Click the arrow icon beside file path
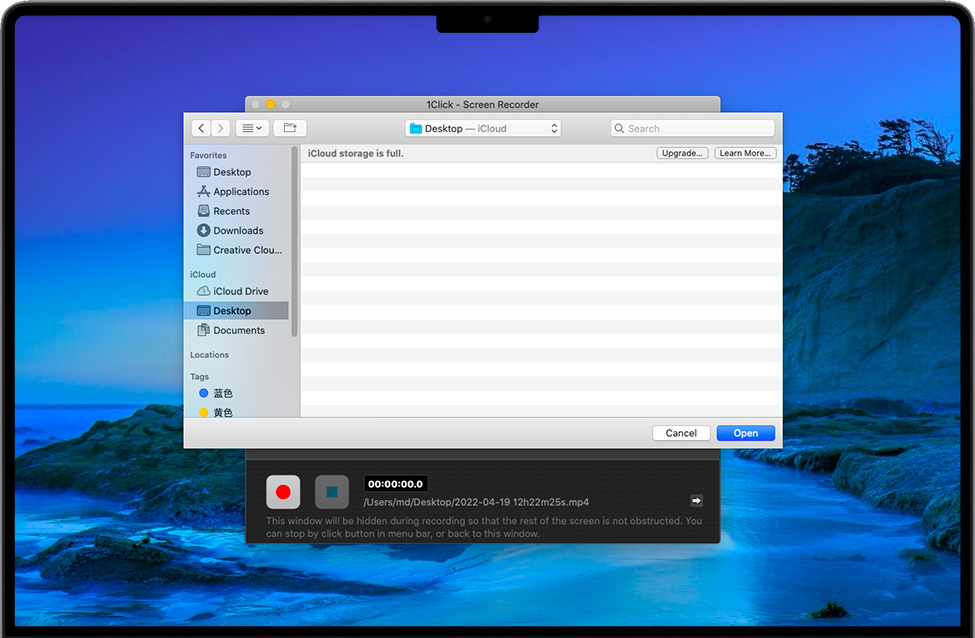975x638 pixels. click(697, 501)
